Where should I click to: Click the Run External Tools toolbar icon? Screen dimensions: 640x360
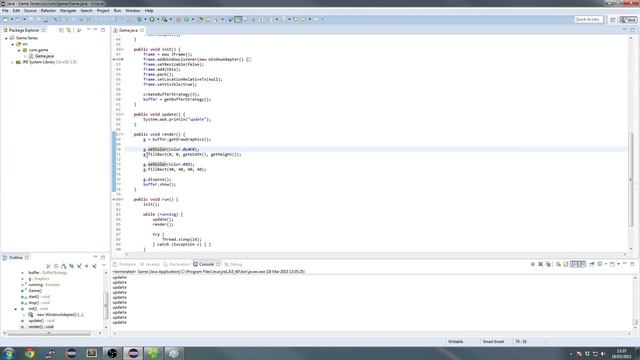tap(164, 20)
